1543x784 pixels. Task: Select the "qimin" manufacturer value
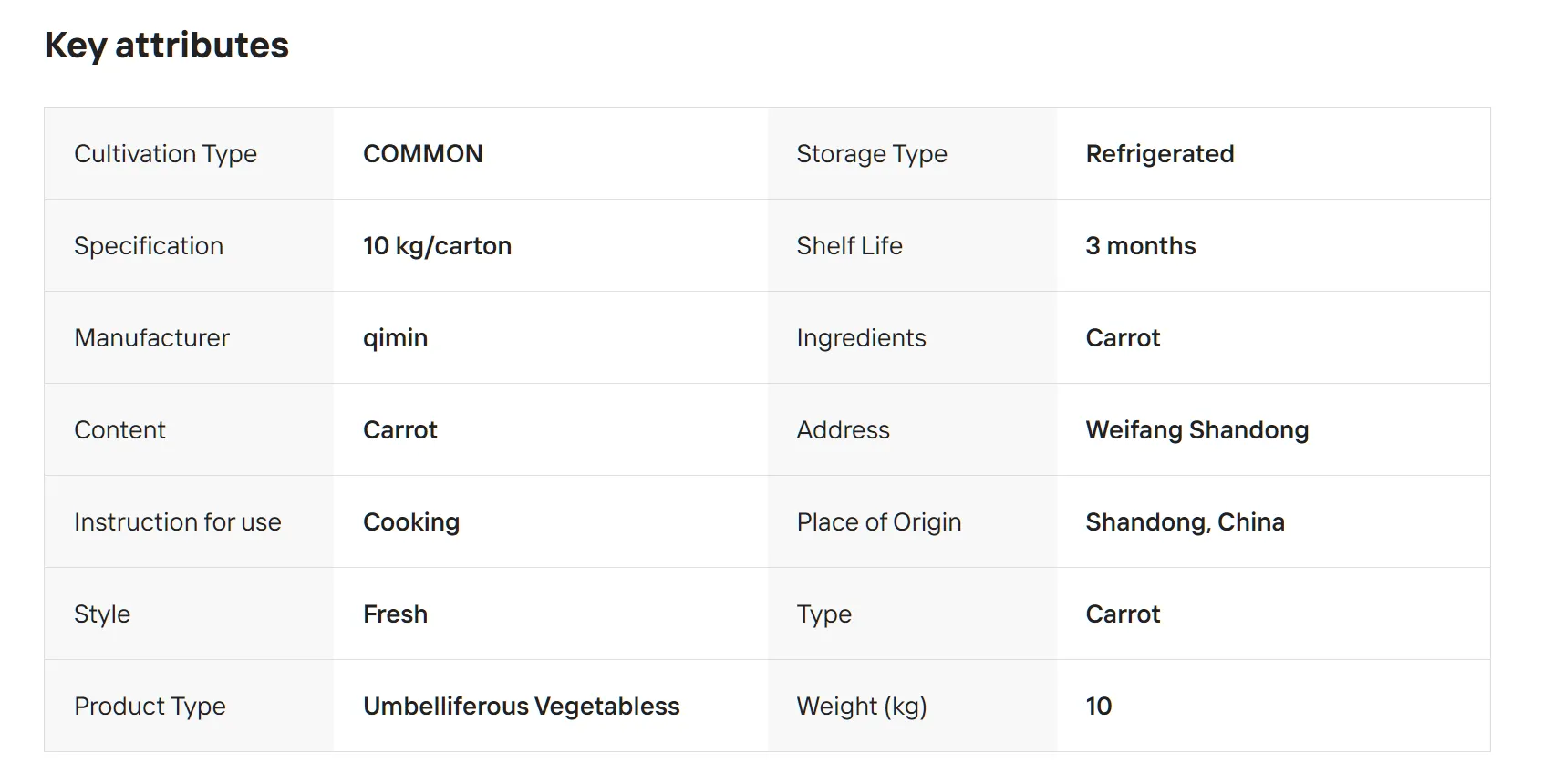(395, 338)
